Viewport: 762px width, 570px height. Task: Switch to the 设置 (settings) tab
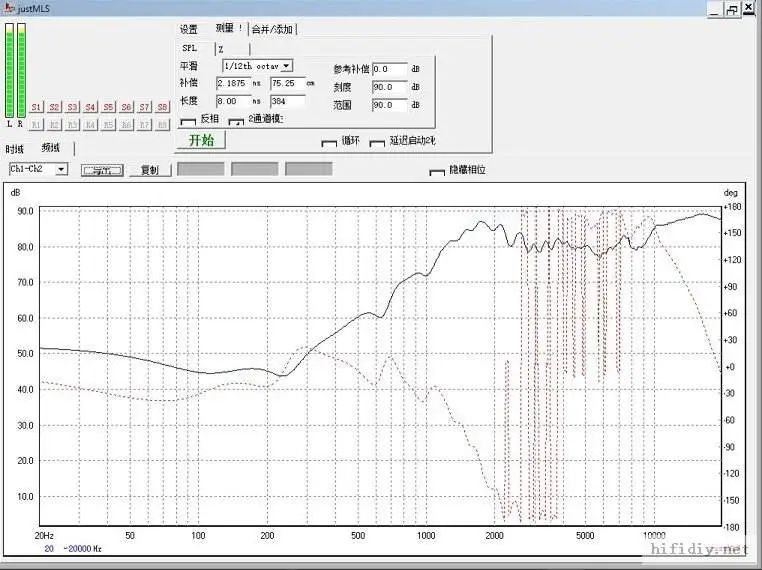[x=189, y=29]
